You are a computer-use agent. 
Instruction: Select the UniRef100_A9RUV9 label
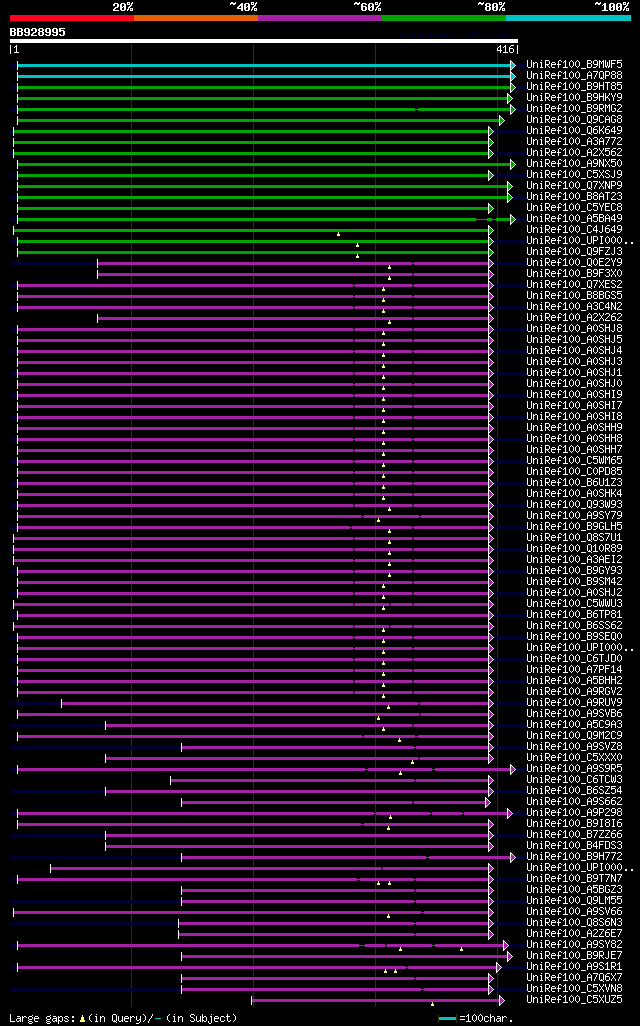tap(575, 702)
